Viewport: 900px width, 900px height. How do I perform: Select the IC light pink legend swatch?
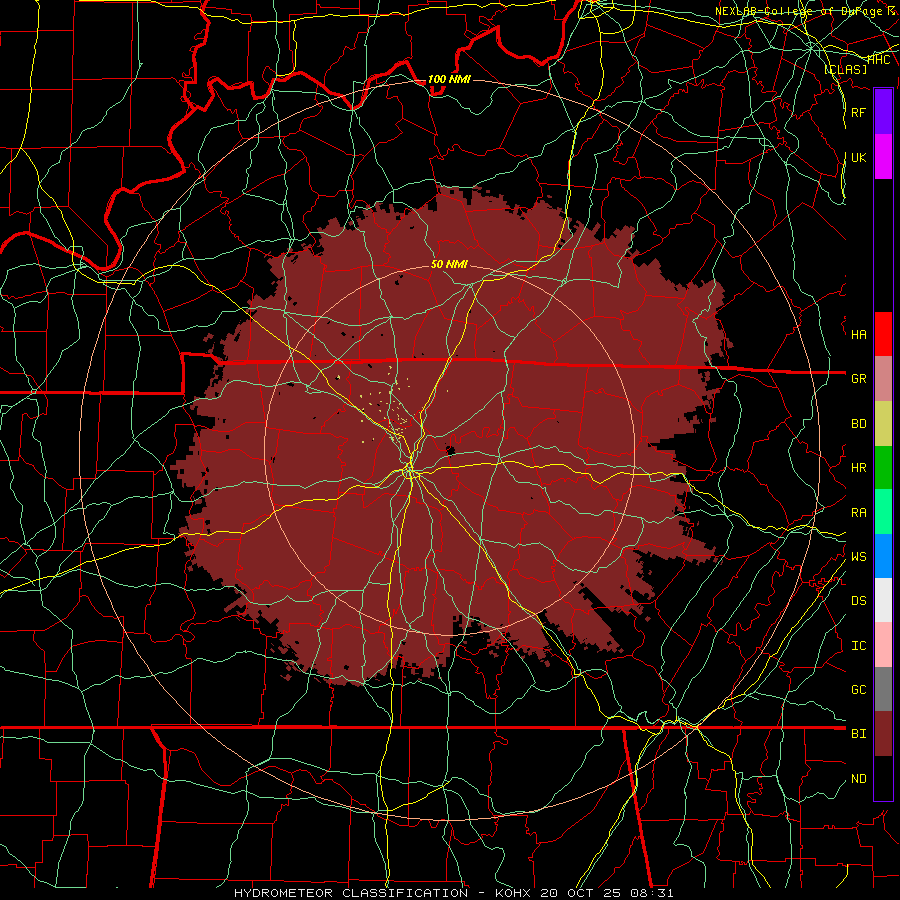coord(883,645)
